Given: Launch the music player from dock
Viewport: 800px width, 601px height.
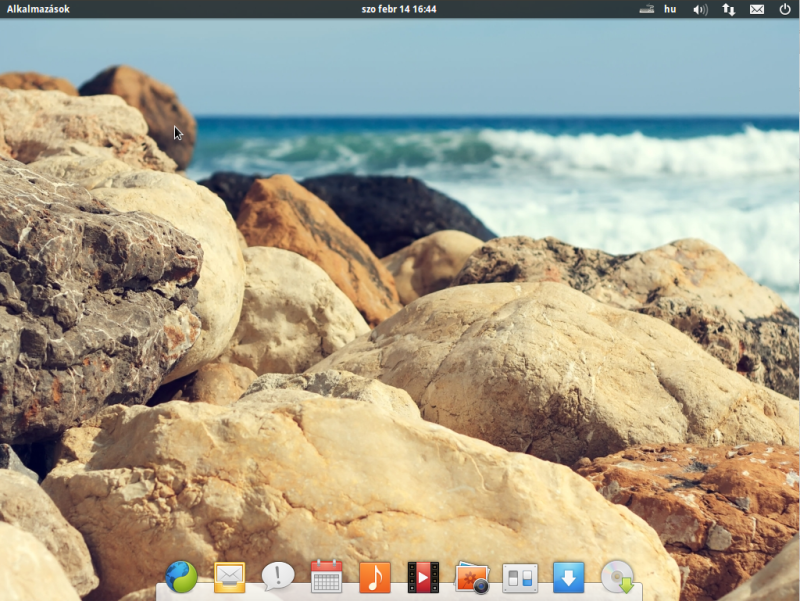Looking at the screenshot, I should [x=375, y=578].
